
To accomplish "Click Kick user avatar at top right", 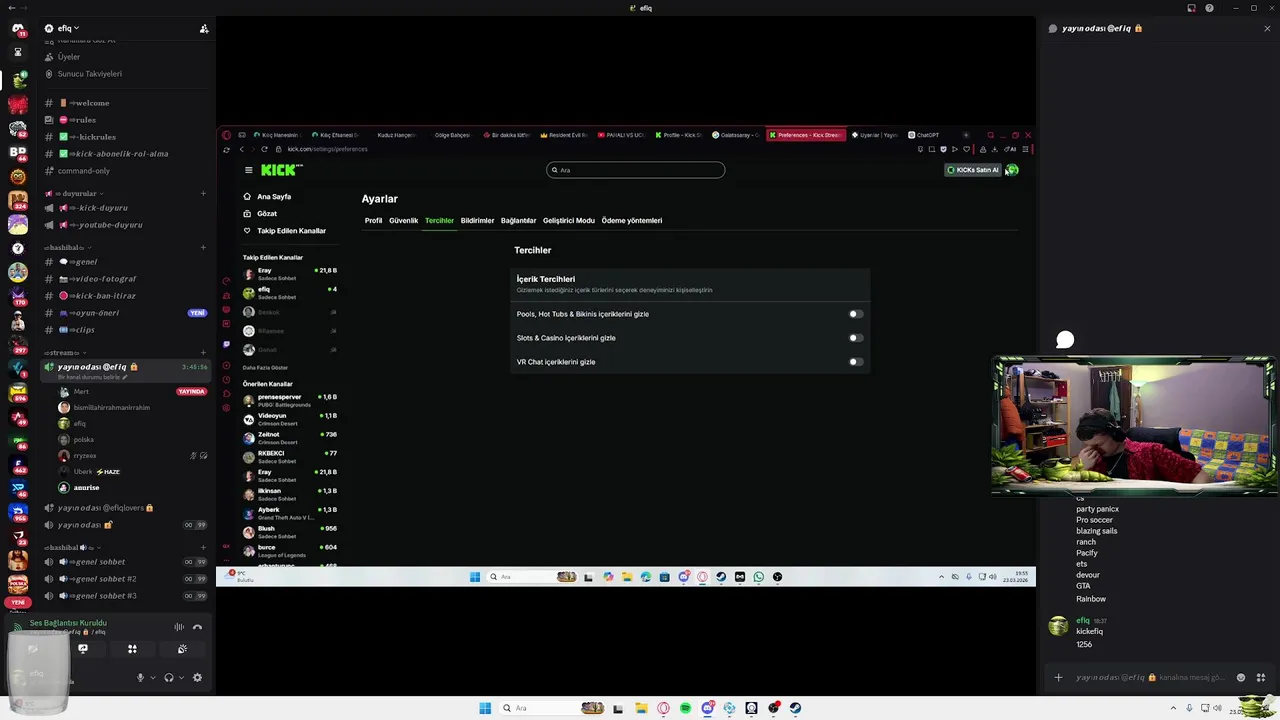I will click(1012, 170).
